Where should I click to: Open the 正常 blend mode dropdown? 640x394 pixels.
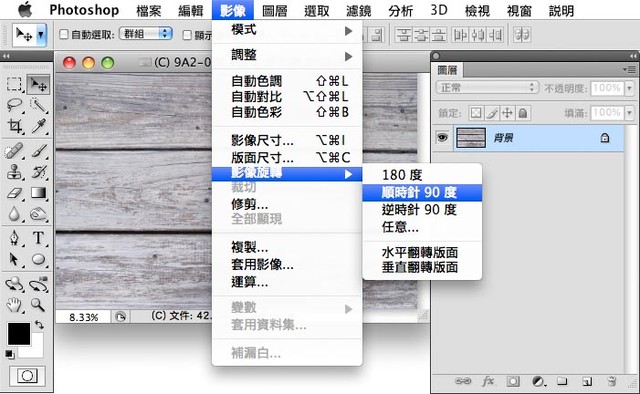(487, 87)
